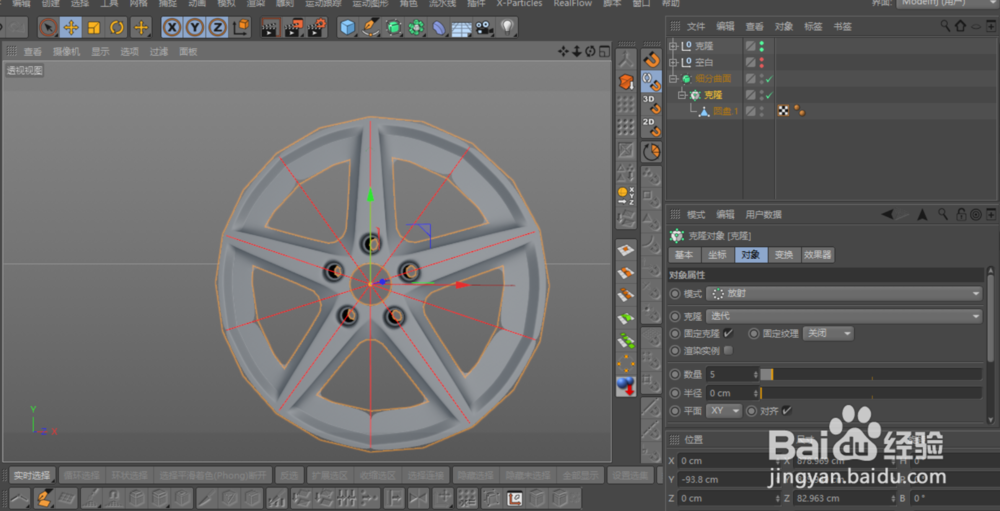Render to Picture Viewer

pos(293,27)
